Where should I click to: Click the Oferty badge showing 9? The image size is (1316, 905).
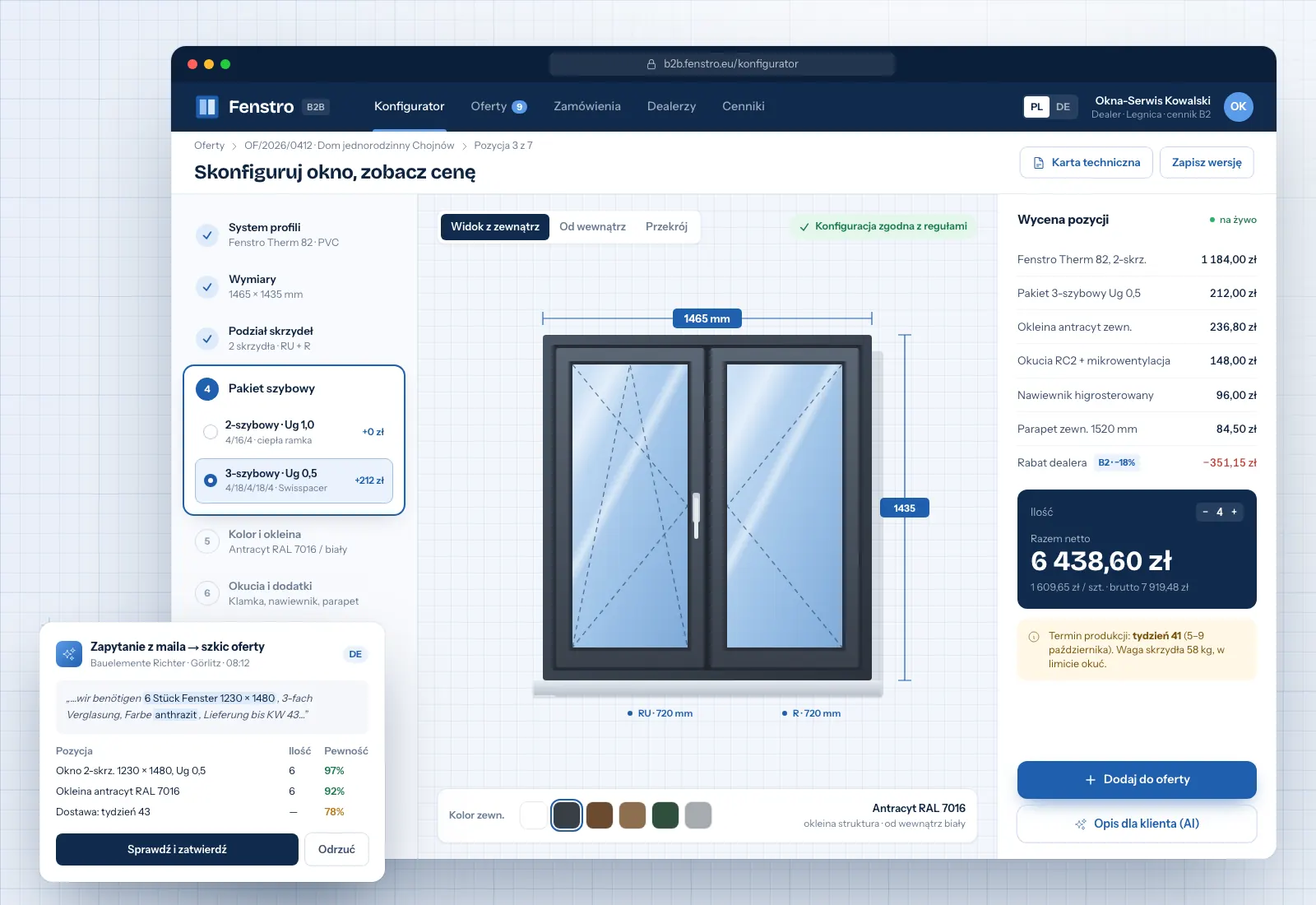point(519,107)
